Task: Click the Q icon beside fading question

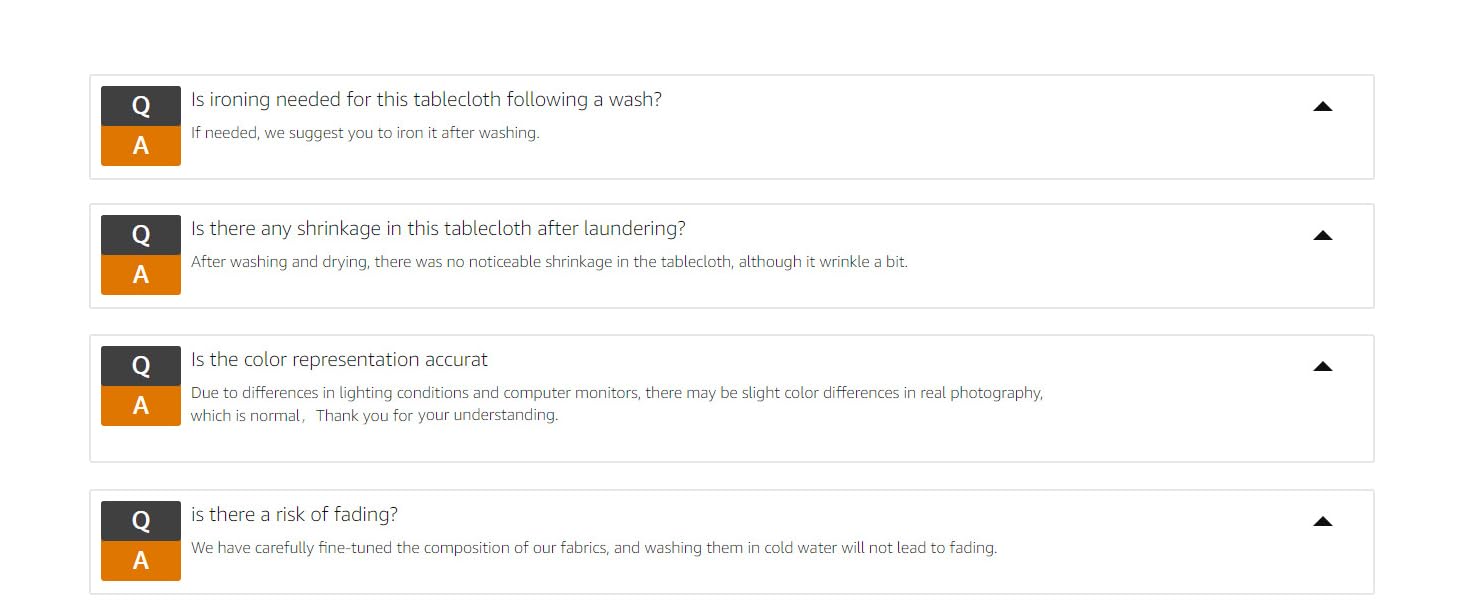Action: click(x=141, y=521)
